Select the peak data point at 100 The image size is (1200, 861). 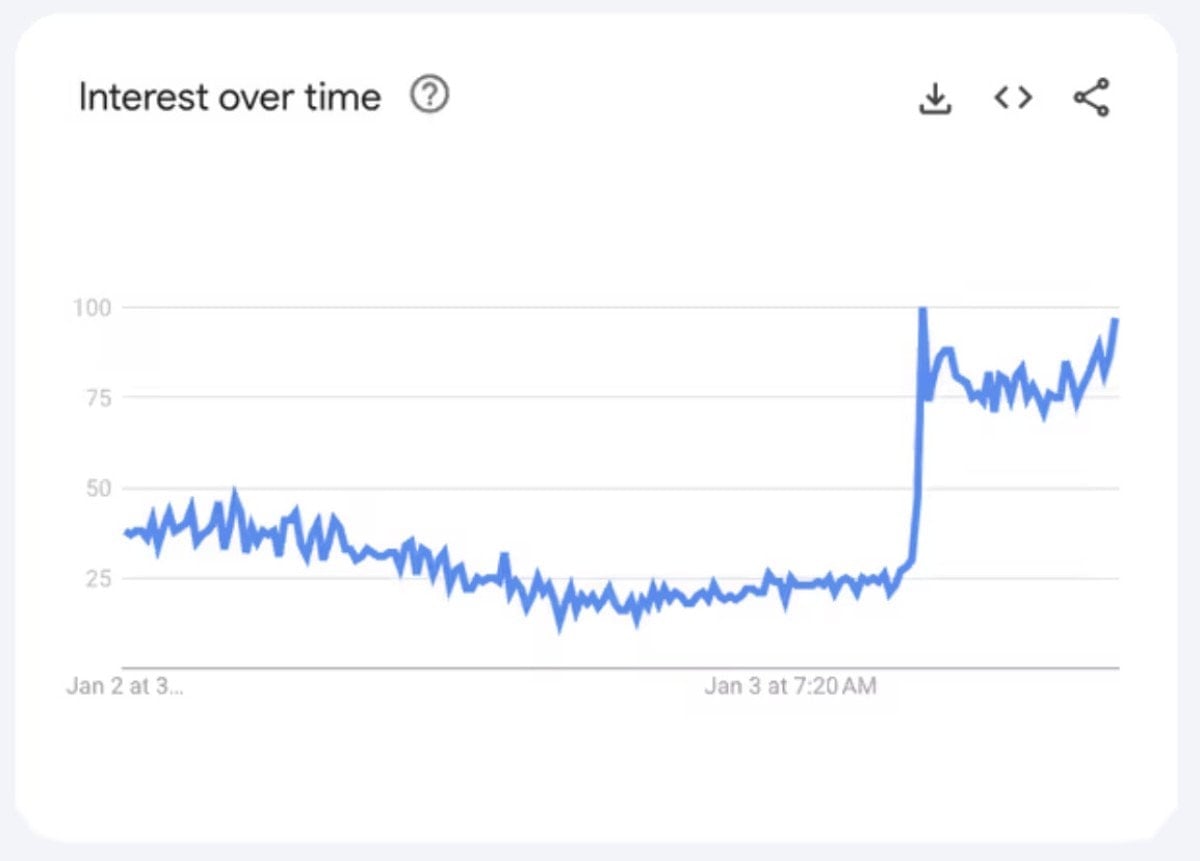coord(922,309)
